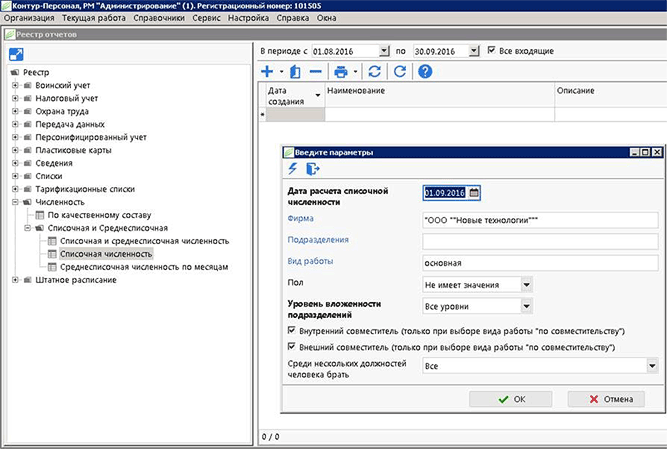Open the Организация menu

[29, 18]
